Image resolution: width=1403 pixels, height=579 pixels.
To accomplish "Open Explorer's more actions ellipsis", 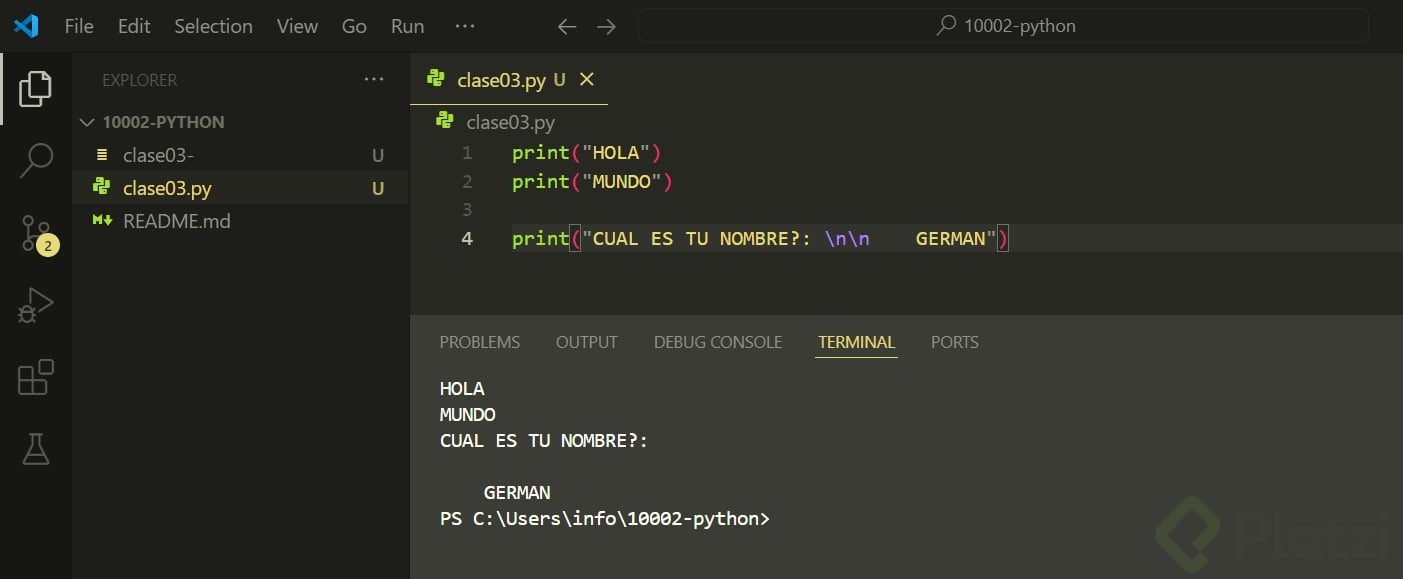I will tap(374, 80).
